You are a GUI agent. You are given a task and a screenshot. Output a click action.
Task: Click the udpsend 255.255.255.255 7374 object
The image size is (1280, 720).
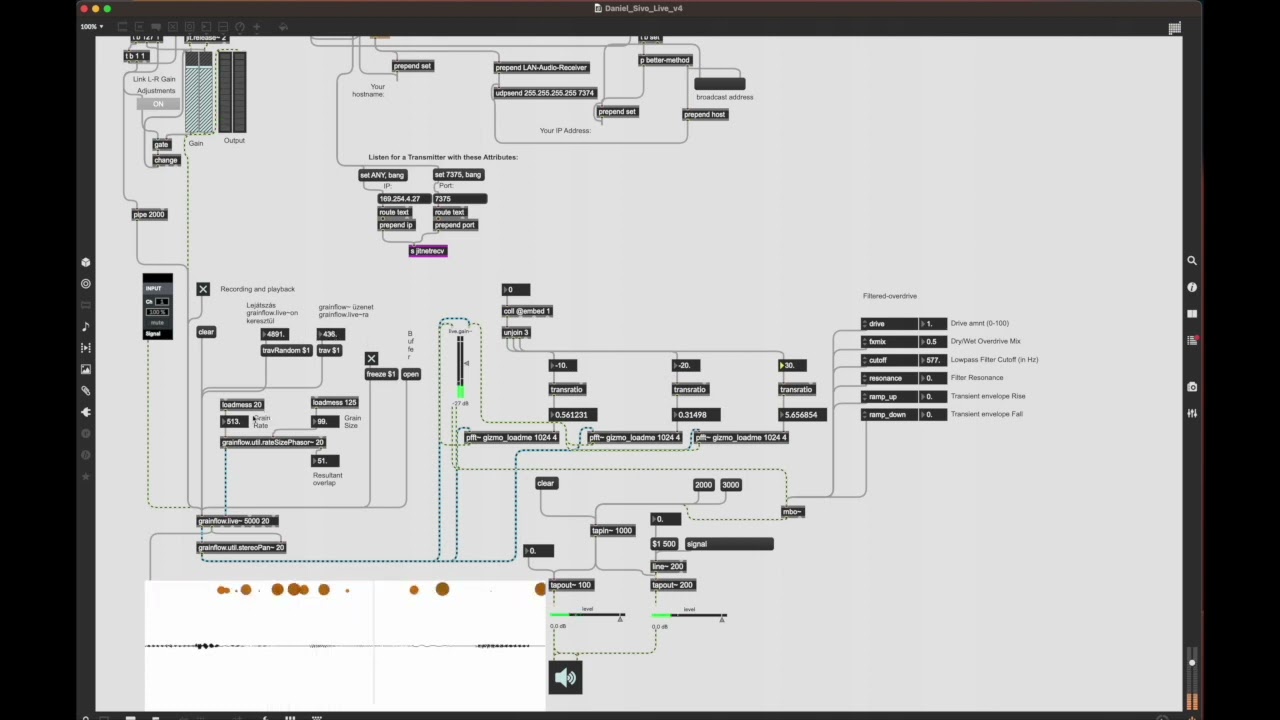[545, 93]
